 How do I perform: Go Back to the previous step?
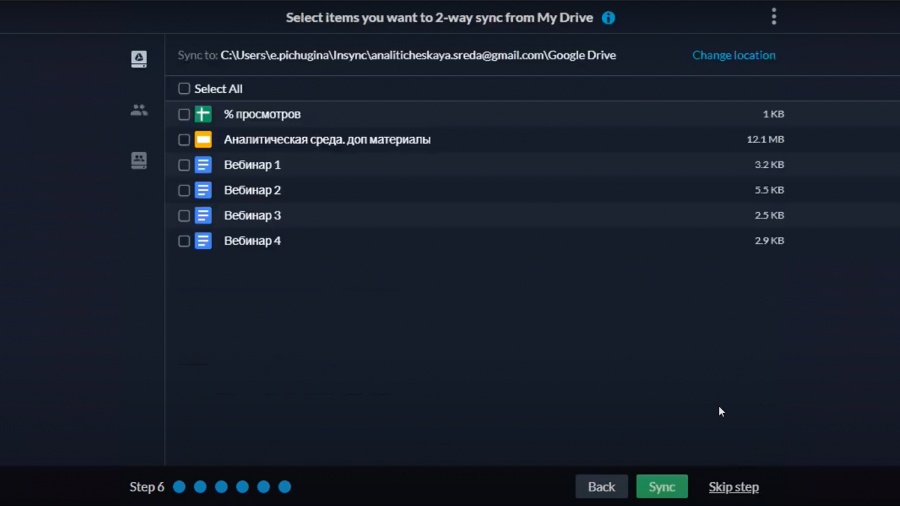[x=602, y=486]
